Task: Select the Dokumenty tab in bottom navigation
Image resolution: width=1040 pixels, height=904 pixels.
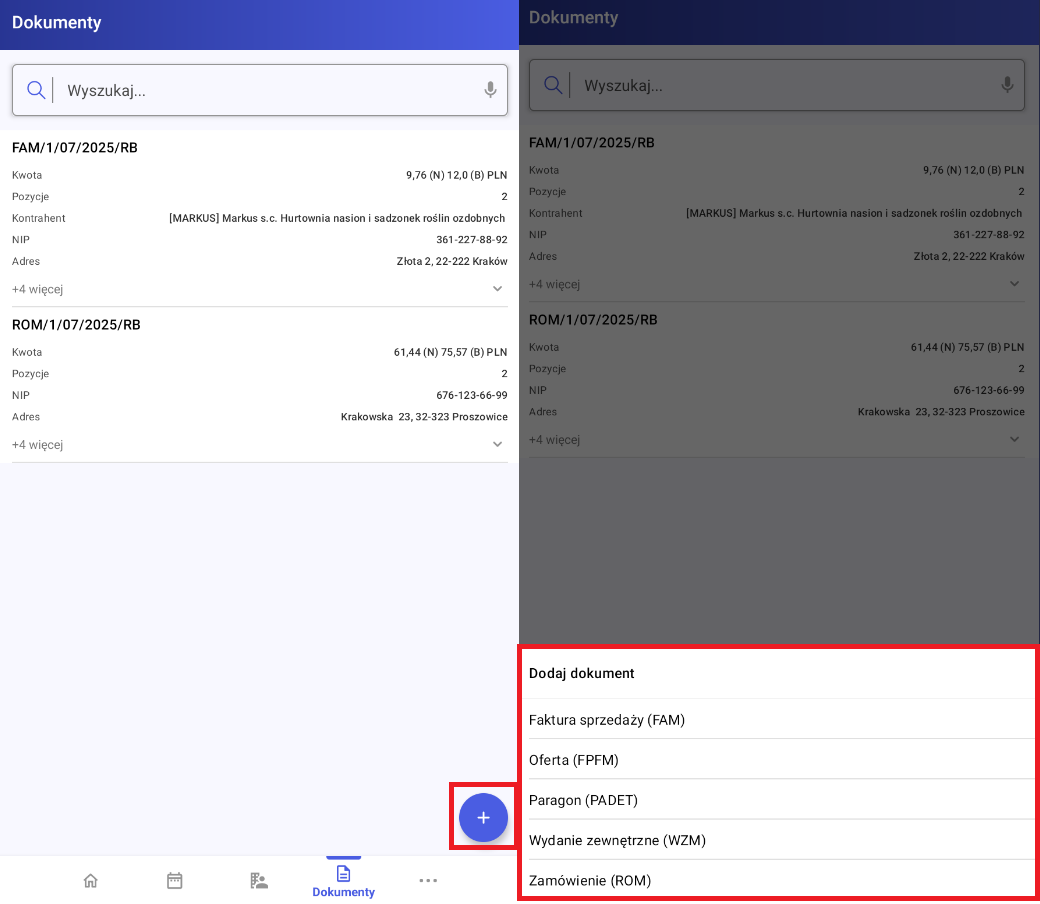Action: [x=344, y=881]
